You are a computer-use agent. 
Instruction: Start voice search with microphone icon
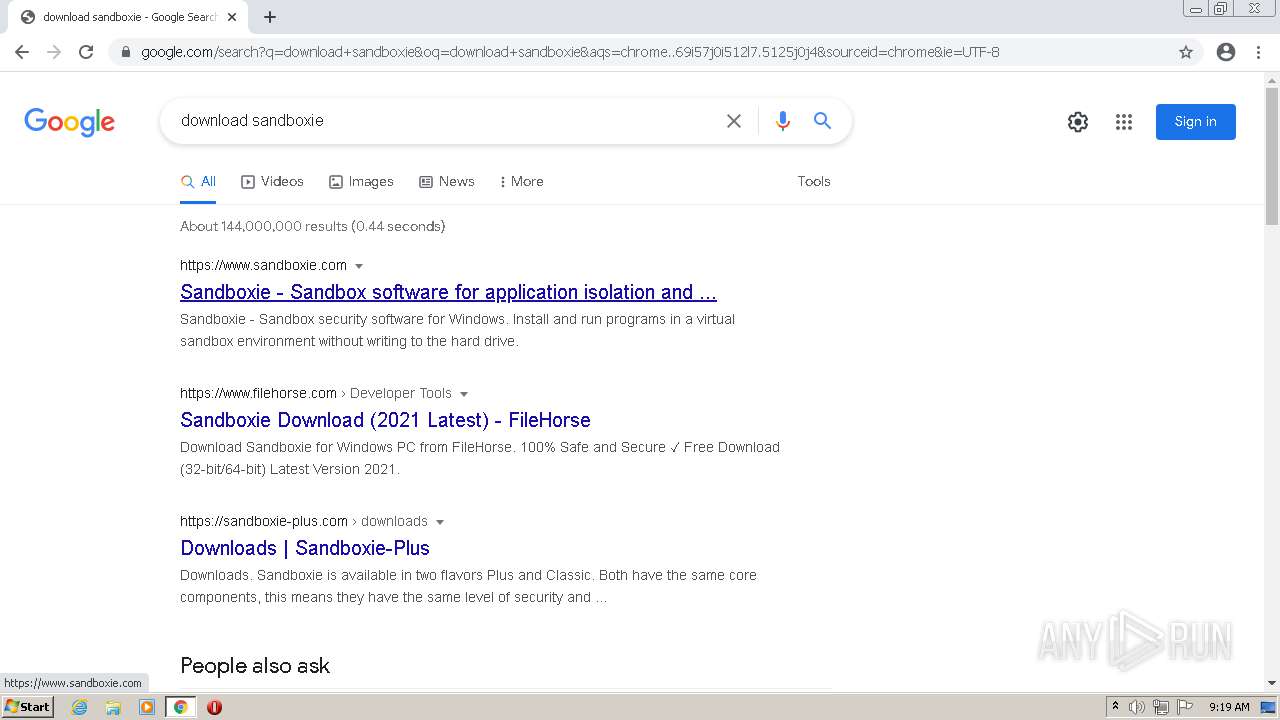(x=783, y=121)
